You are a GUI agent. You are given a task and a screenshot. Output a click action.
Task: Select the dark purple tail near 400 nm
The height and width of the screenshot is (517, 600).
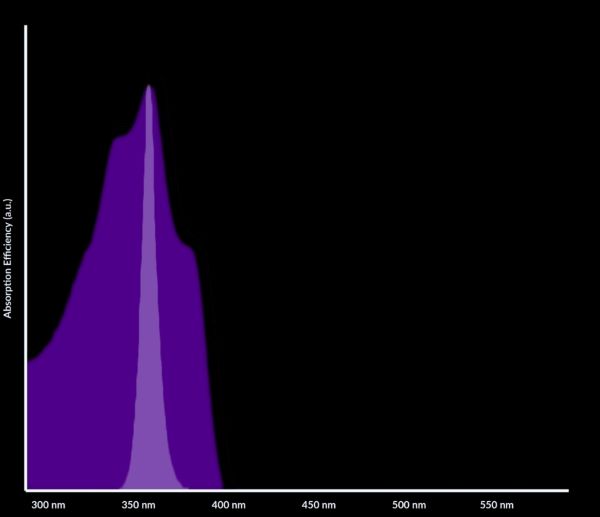216,470
